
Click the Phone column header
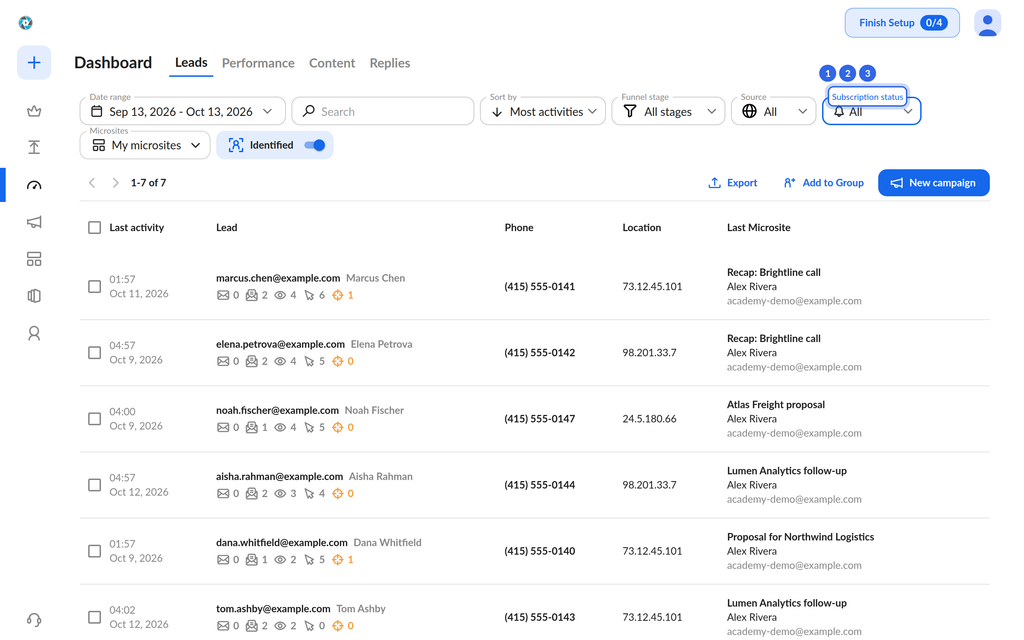click(x=519, y=227)
